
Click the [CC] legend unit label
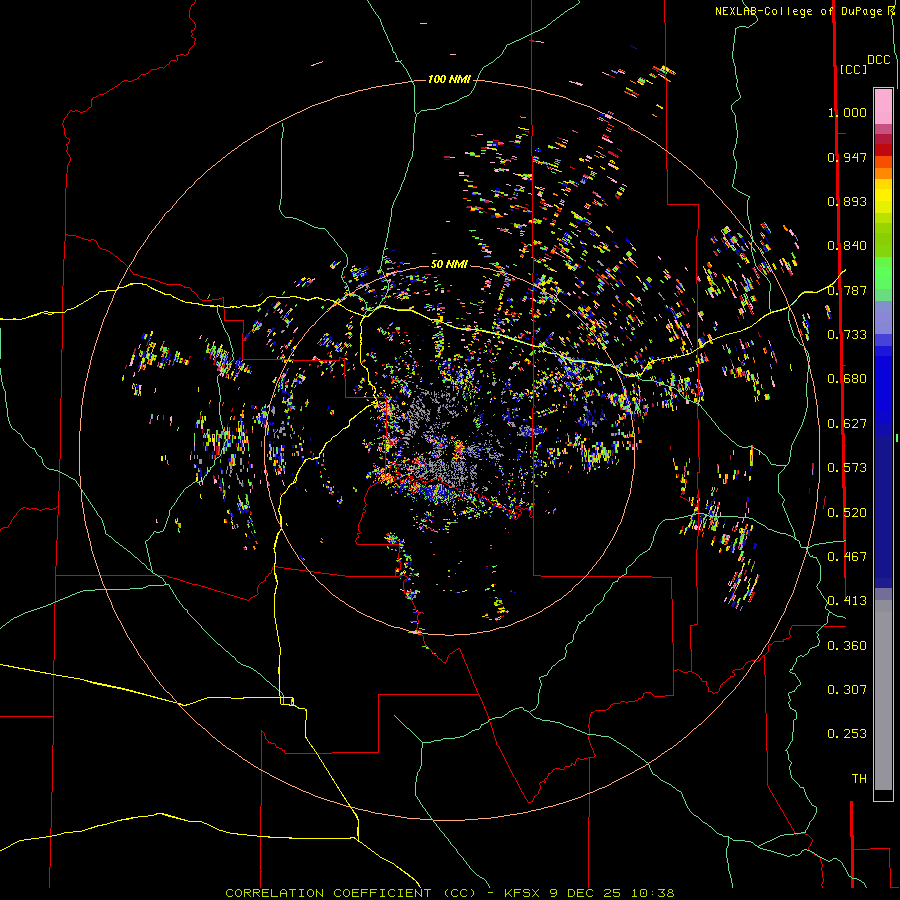pyautogui.click(x=853, y=69)
